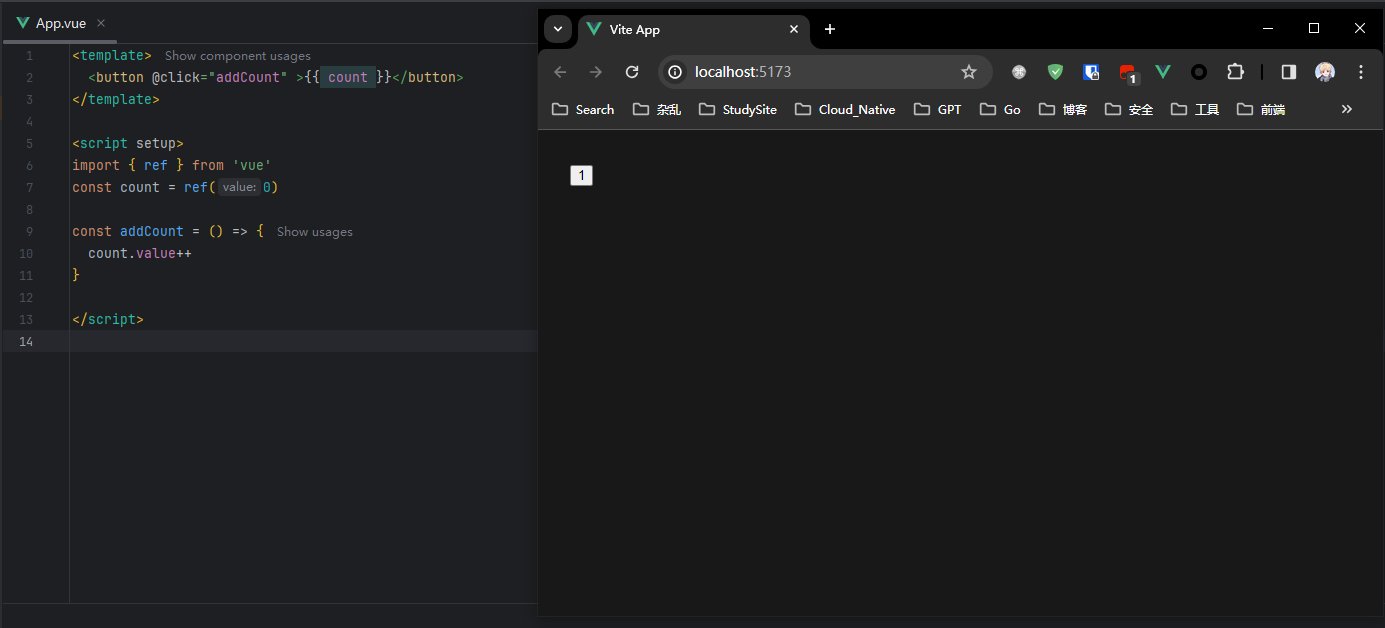Click line number 14 in the gutter
Screen dimensions: 1385x628
(27, 341)
